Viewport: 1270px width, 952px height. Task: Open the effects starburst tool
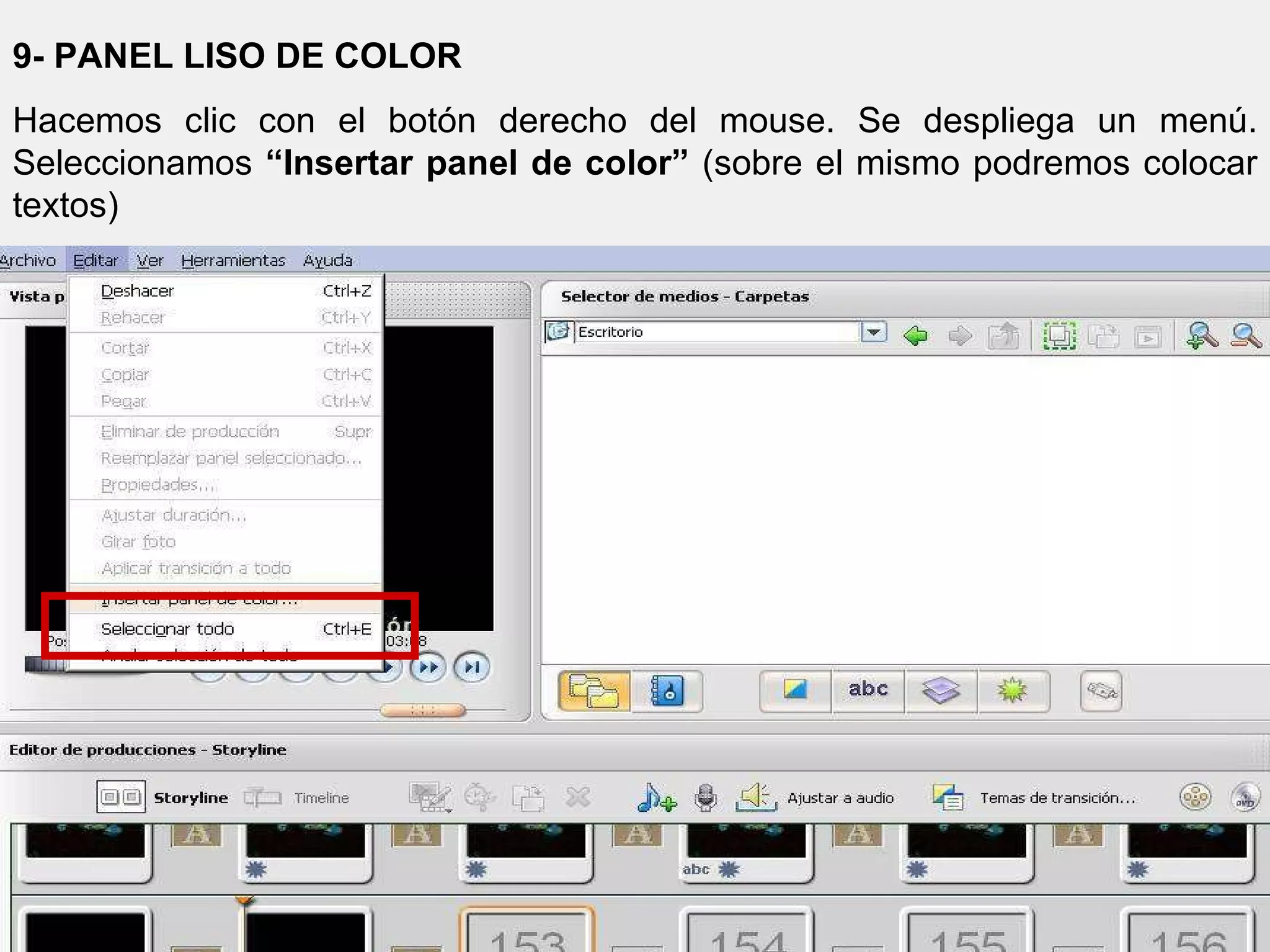(1013, 690)
